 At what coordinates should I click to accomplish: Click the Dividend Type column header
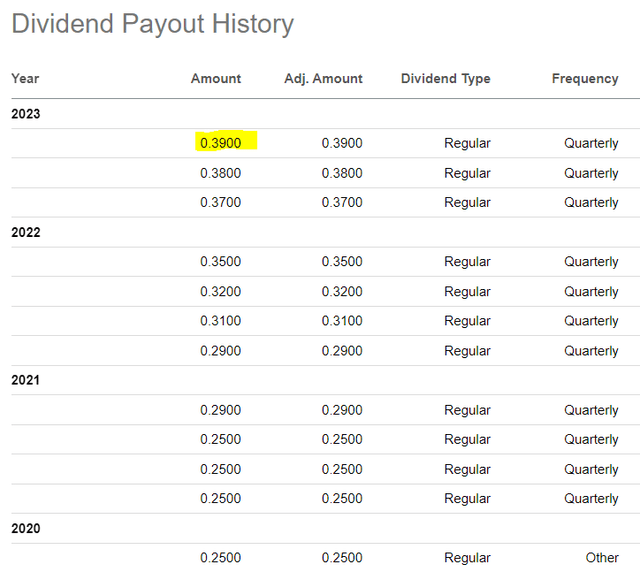click(445, 78)
